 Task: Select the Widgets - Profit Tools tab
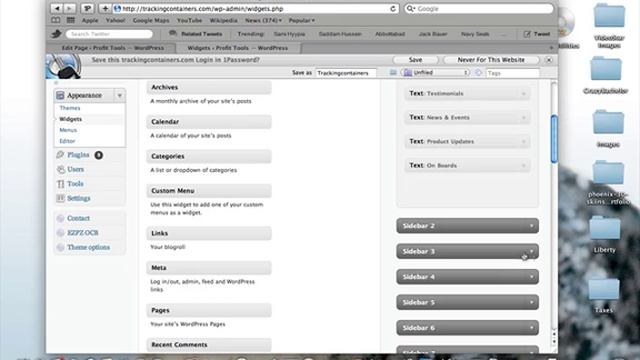[238, 48]
